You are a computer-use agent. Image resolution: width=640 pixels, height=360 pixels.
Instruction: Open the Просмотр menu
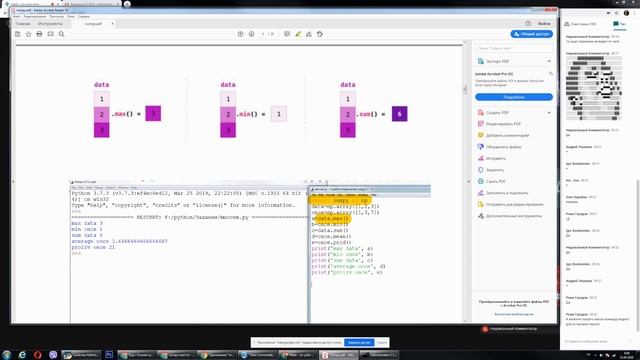(x=56, y=17)
